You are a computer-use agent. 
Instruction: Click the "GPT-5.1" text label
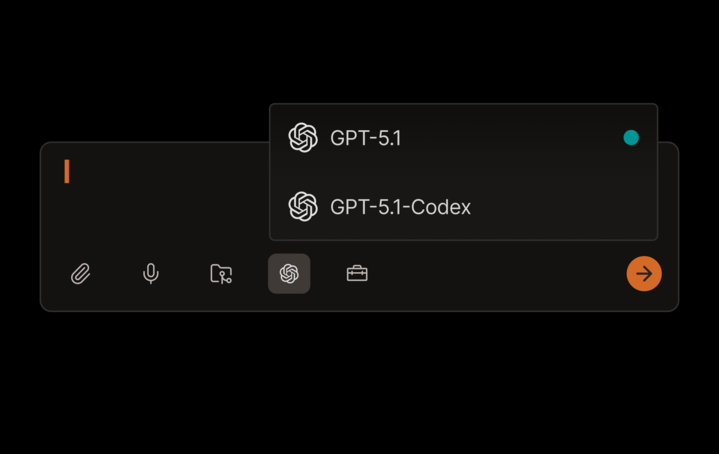(365, 138)
